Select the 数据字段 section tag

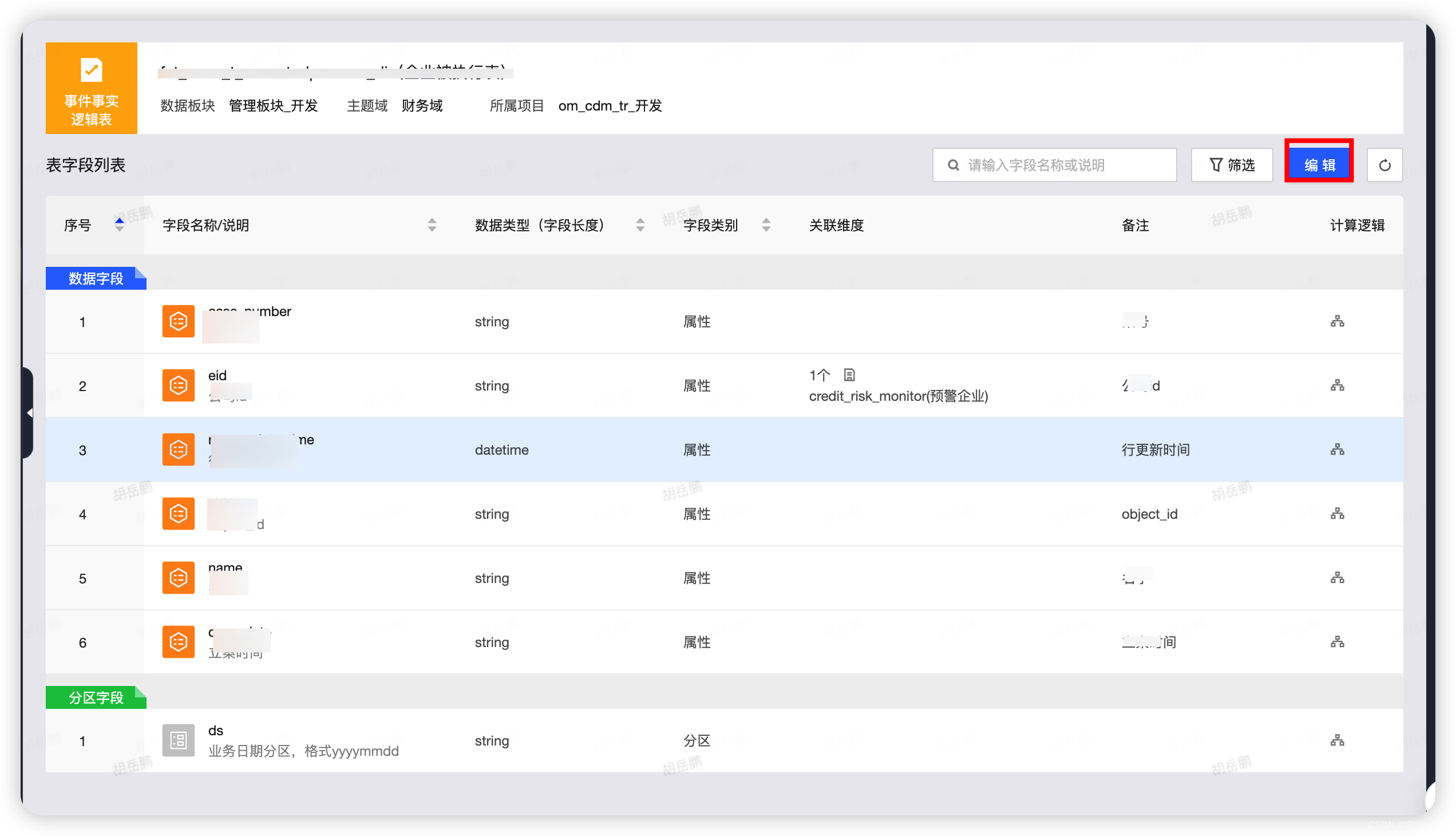click(x=96, y=278)
